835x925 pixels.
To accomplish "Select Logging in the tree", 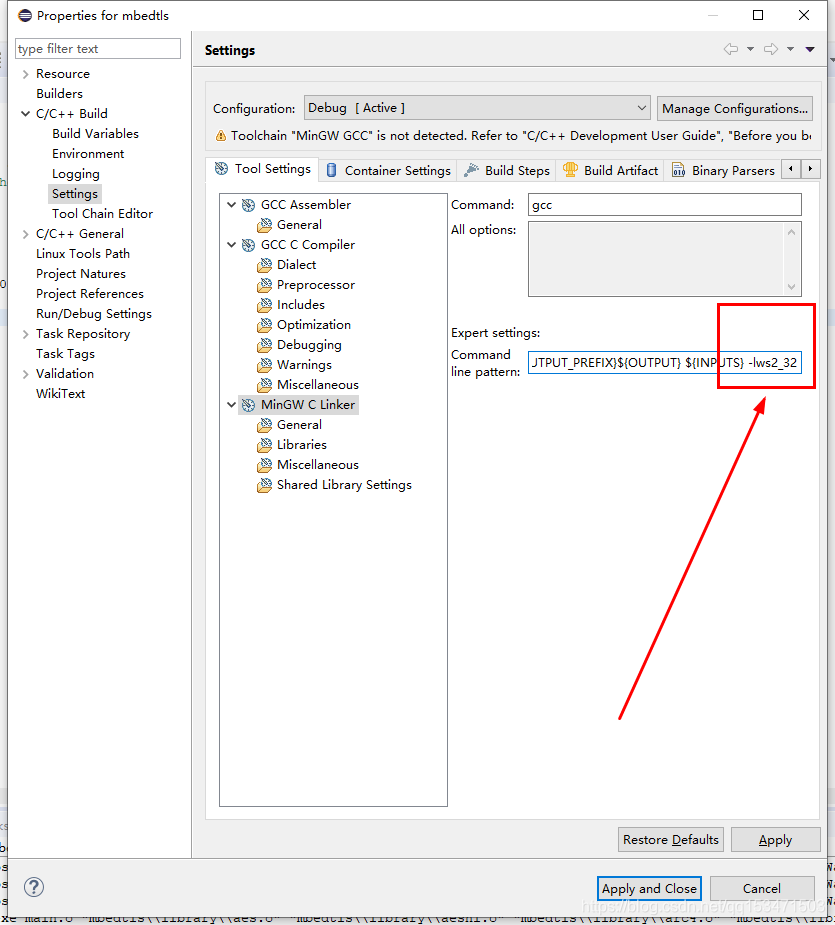I will pyautogui.click(x=76, y=174).
